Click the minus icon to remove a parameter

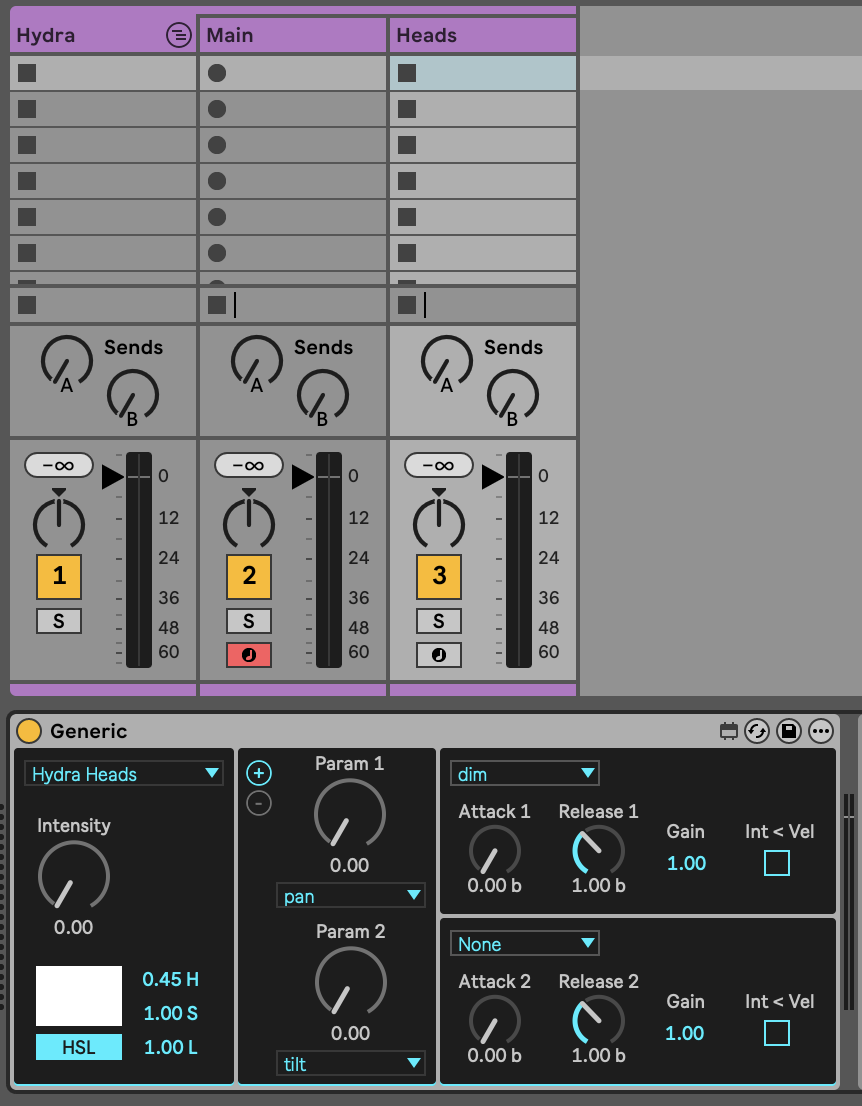[259, 803]
